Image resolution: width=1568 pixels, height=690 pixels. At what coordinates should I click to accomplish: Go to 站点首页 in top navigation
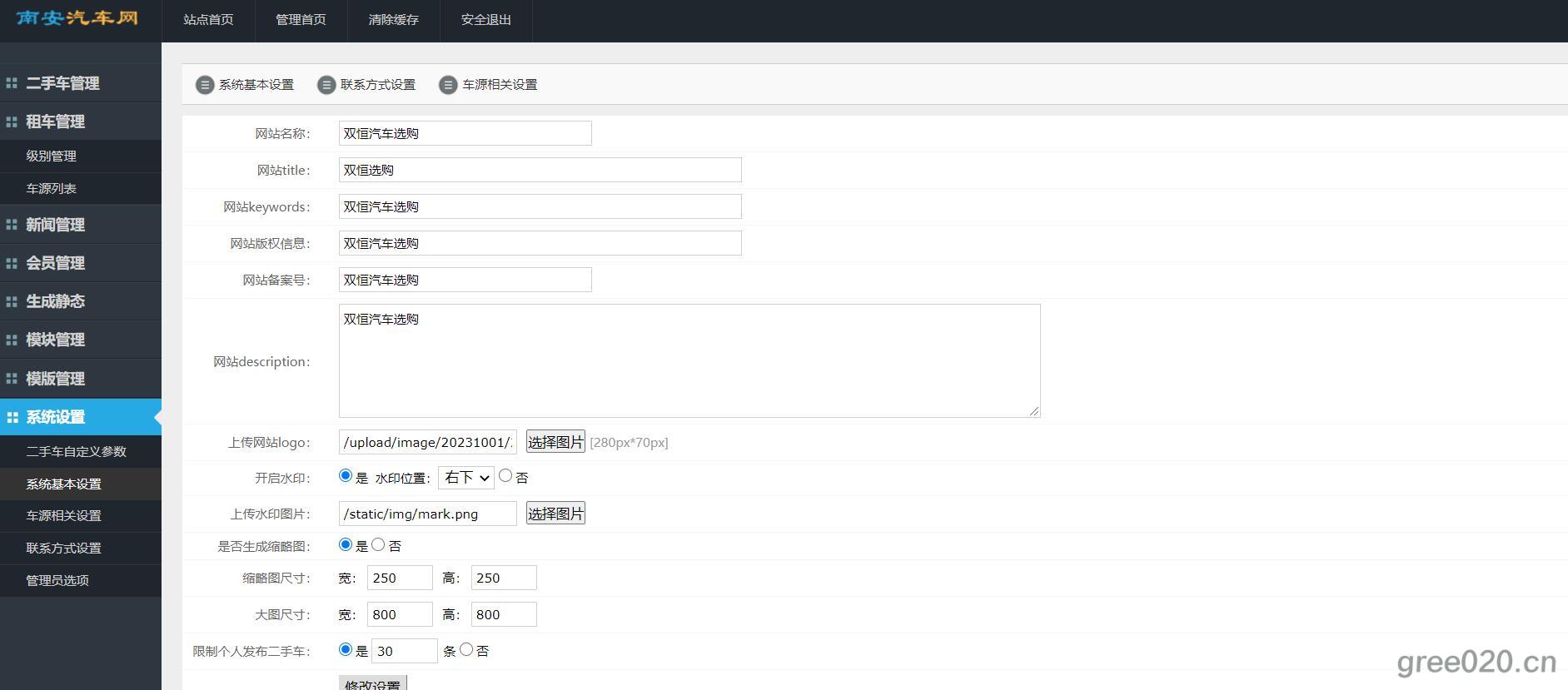pos(208,20)
